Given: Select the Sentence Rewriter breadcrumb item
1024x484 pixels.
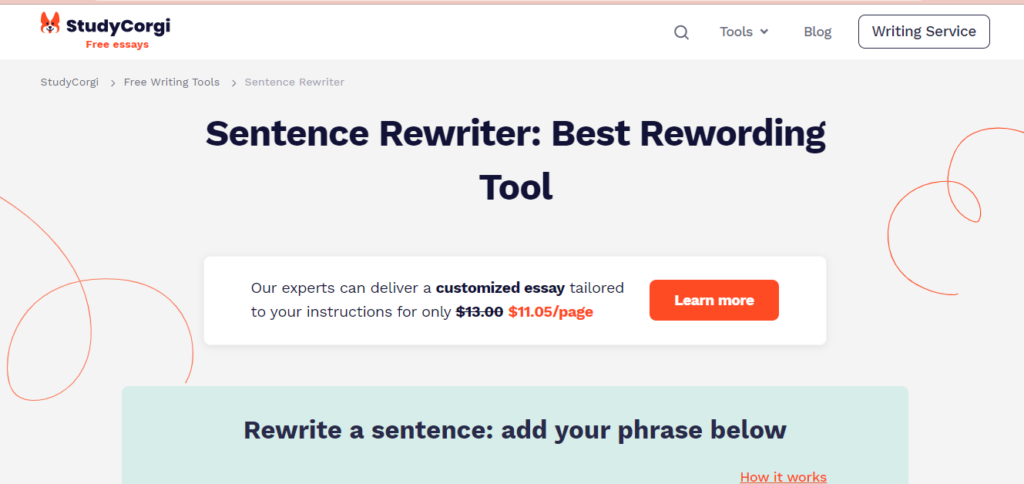Looking at the screenshot, I should (294, 82).
